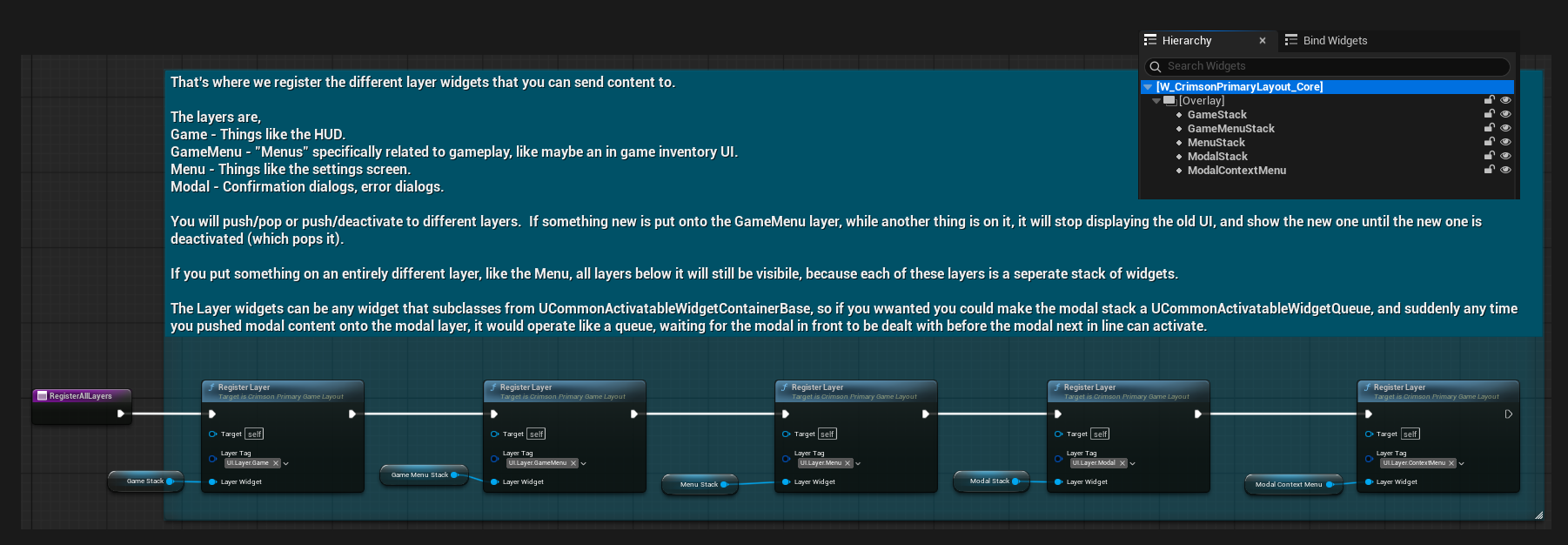Image resolution: width=1568 pixels, height=545 pixels.
Task: Click exec output pin on UI.Layer.GameMenu node
Action: pos(634,414)
